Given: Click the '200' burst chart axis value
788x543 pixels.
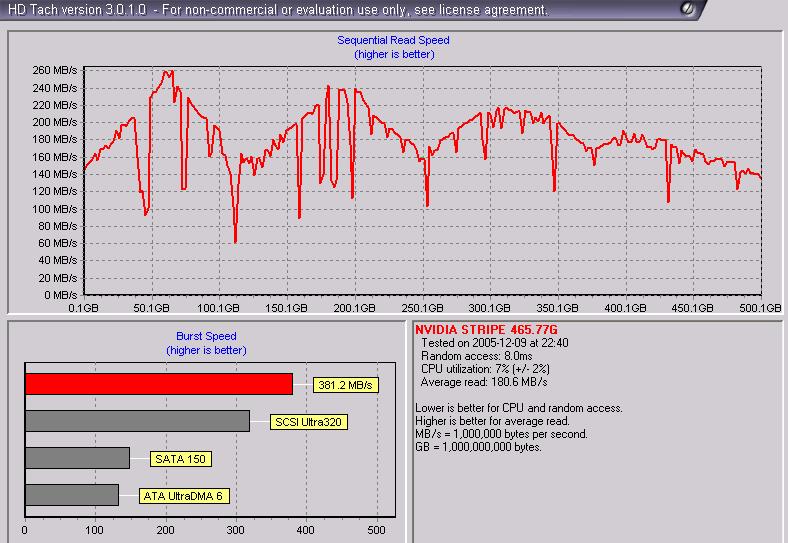Looking at the screenshot, I should click(x=165, y=530).
